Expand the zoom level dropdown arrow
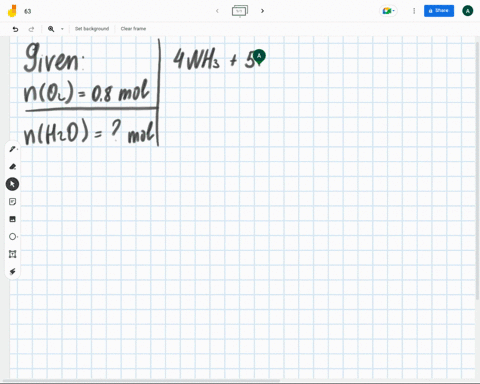480x384 pixels. coord(62,29)
